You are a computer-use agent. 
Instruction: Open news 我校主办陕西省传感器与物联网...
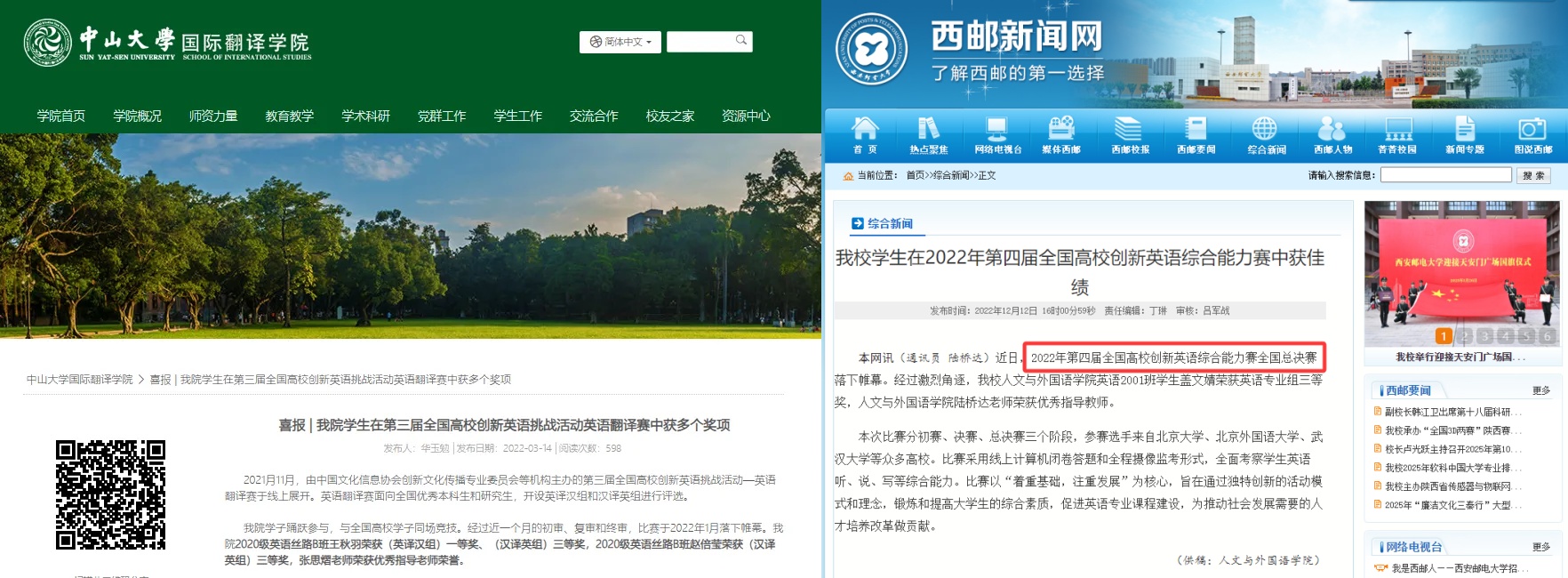(1453, 486)
